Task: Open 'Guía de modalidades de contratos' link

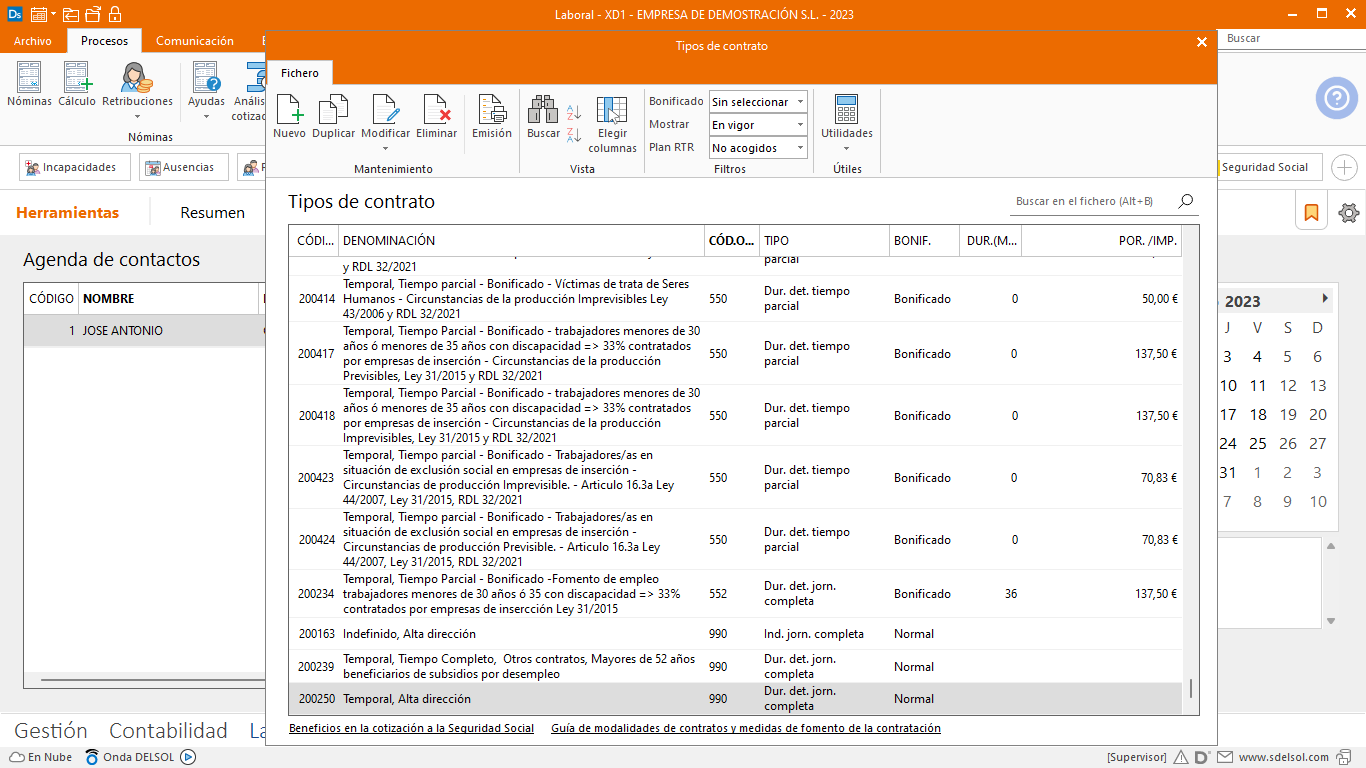Action: tap(745, 729)
